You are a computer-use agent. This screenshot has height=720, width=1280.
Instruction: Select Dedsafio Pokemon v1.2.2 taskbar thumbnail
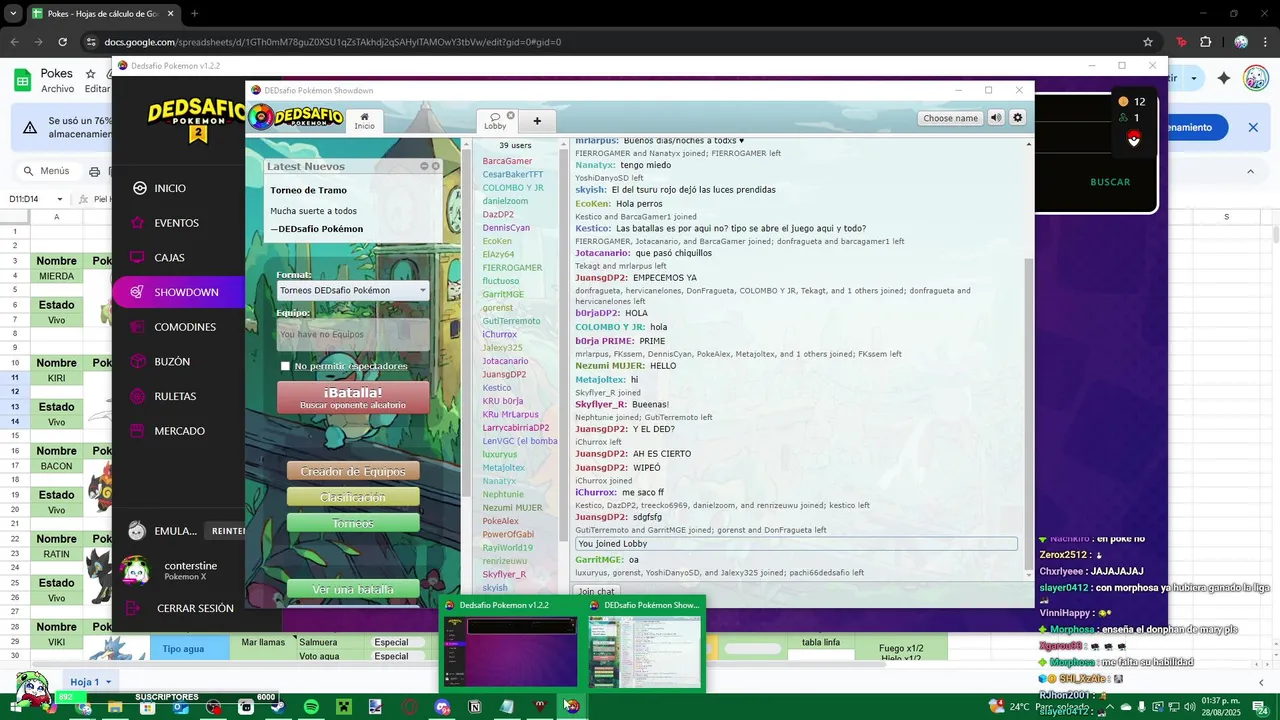pos(510,644)
